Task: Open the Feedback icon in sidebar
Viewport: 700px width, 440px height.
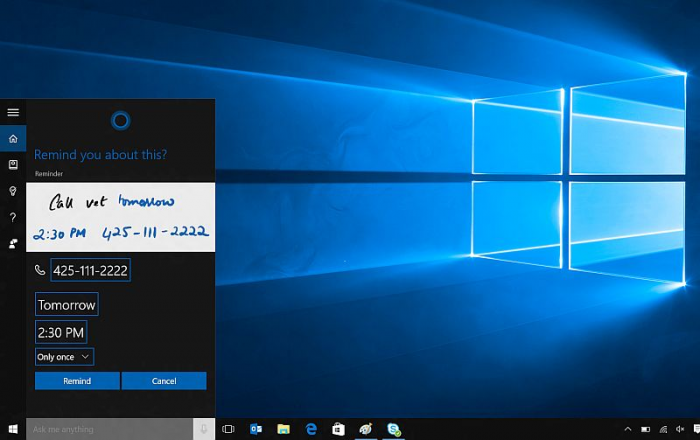Action: tap(13, 243)
